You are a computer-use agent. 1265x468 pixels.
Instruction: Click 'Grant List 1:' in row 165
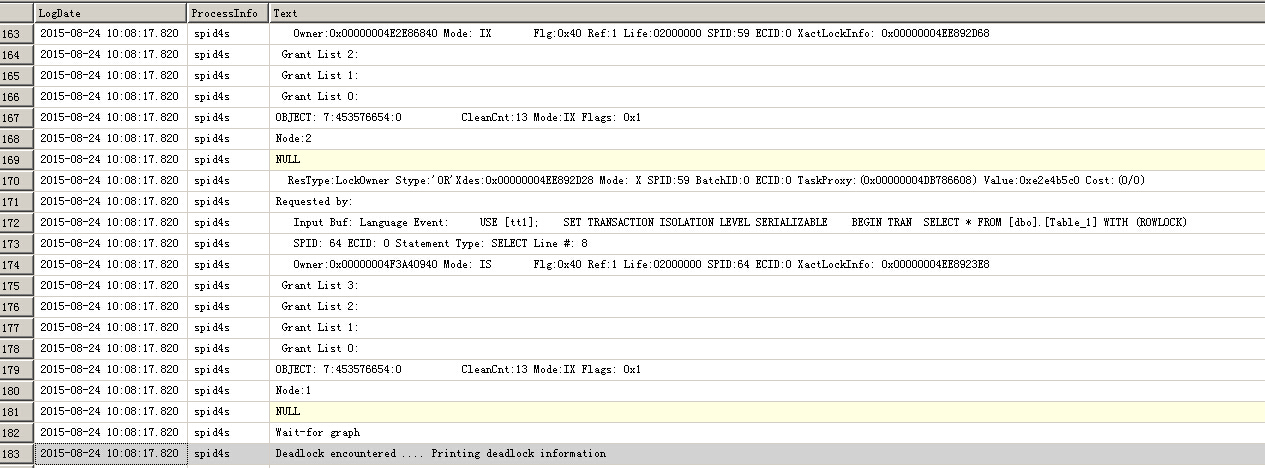(x=767, y=75)
